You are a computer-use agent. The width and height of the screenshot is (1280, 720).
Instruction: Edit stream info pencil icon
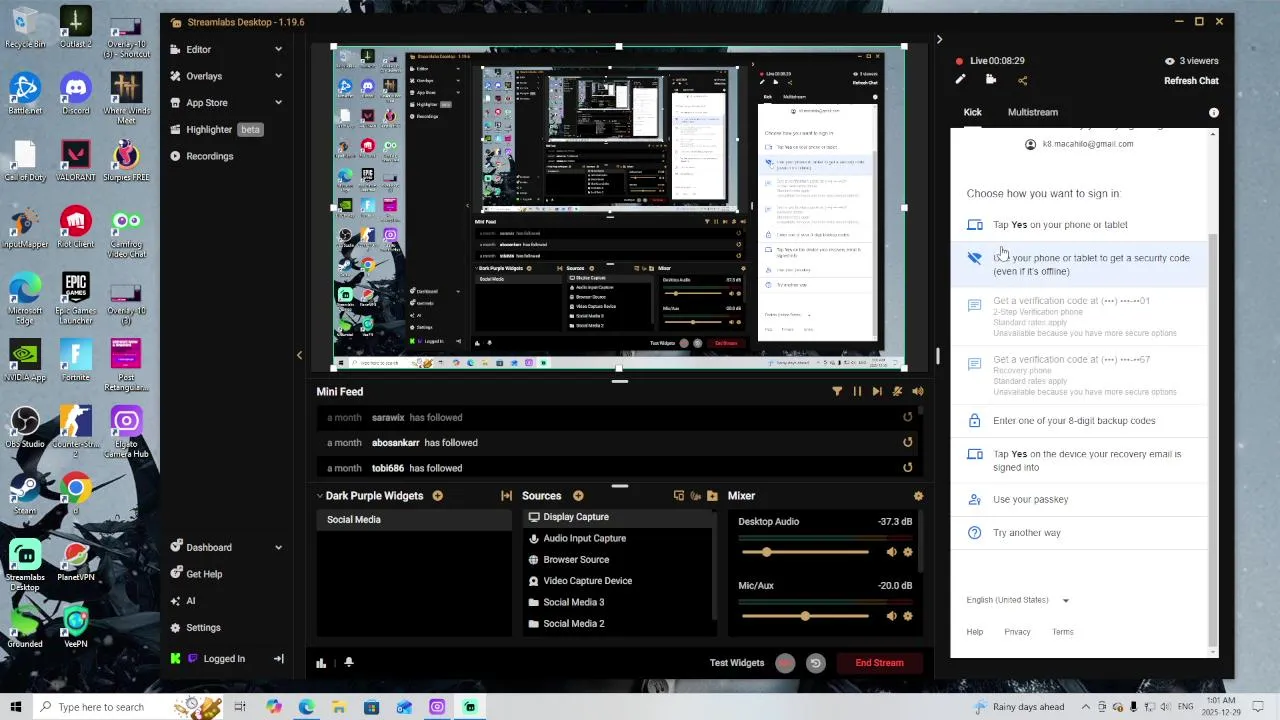[x=961, y=80]
